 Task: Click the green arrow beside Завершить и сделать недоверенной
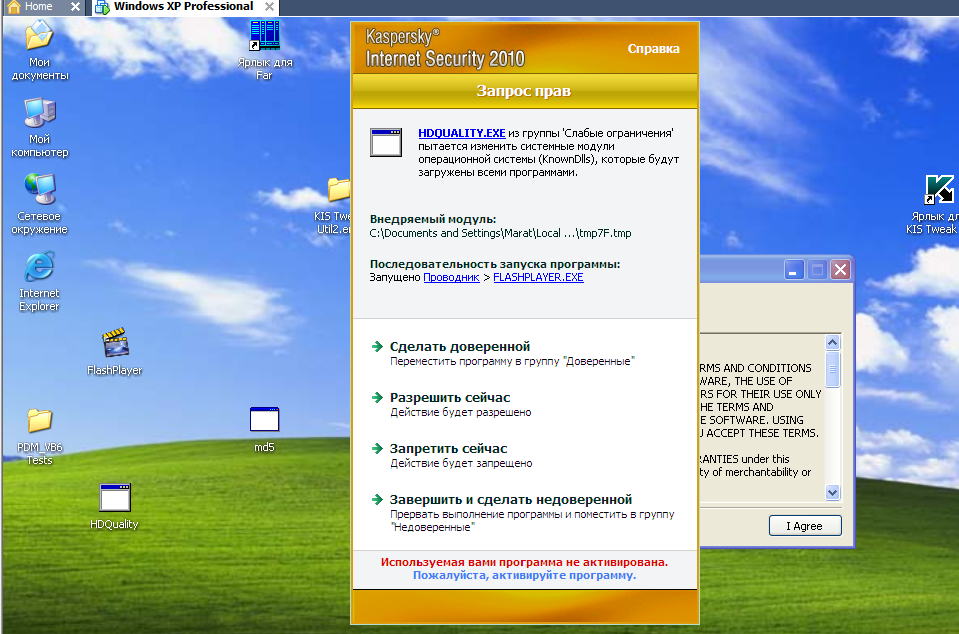pos(377,499)
